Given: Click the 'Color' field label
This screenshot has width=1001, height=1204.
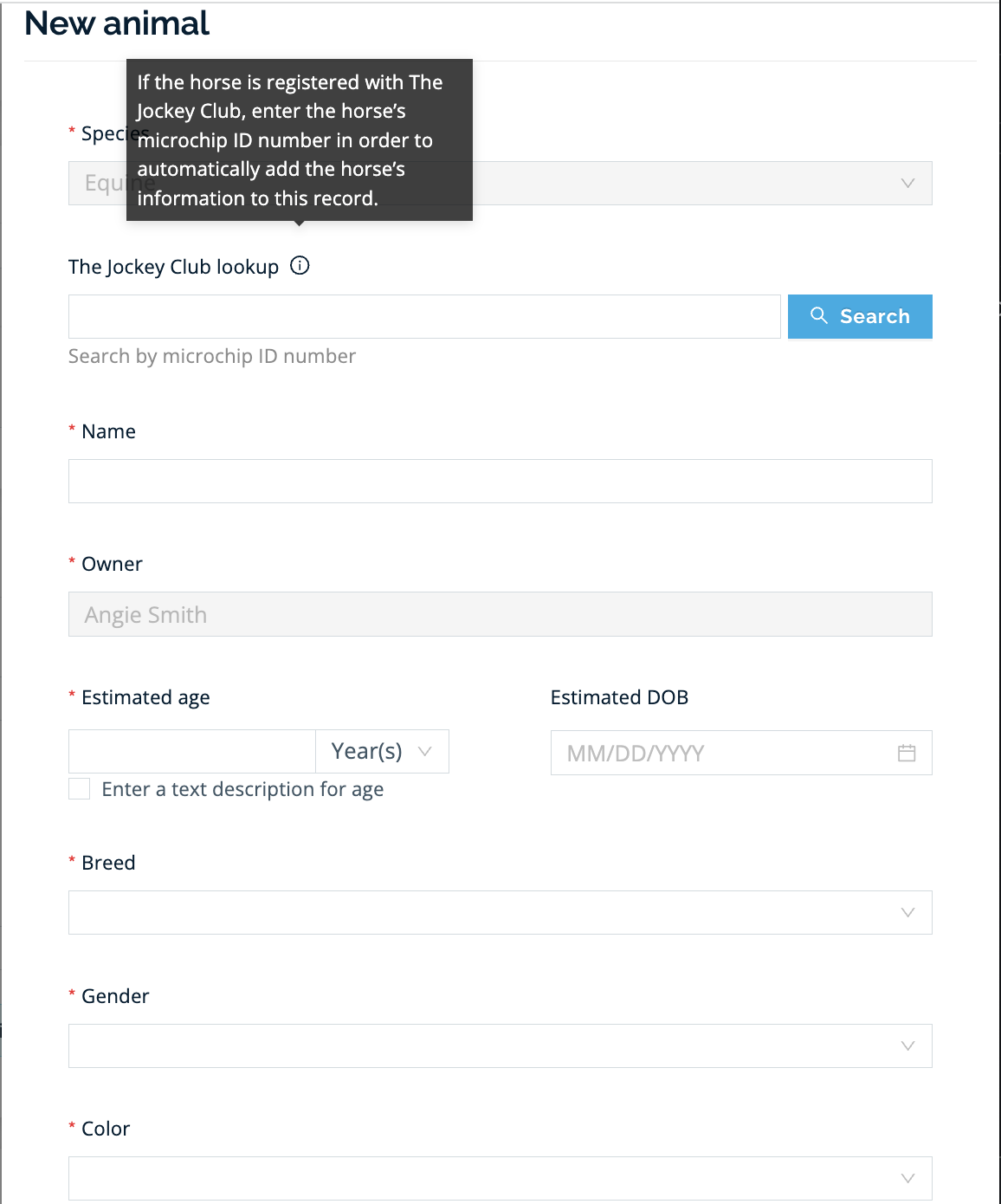Looking at the screenshot, I should [106, 1129].
